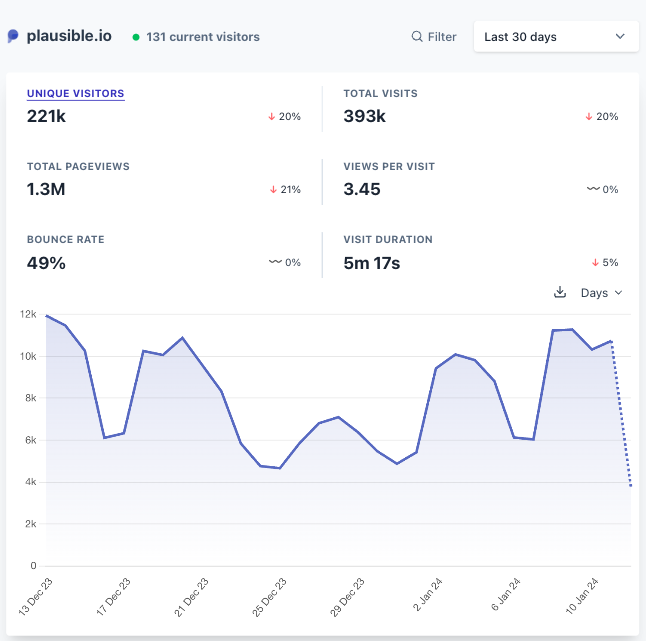Click the green current visitors dot
This screenshot has width=646, height=641.
136,37
